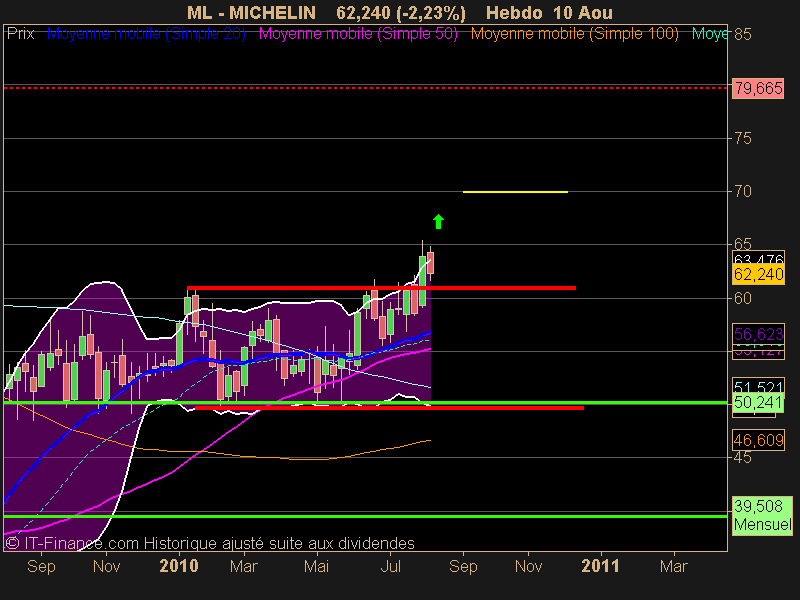
Task: Click the '2011' label on the time axis
Action: point(600,566)
